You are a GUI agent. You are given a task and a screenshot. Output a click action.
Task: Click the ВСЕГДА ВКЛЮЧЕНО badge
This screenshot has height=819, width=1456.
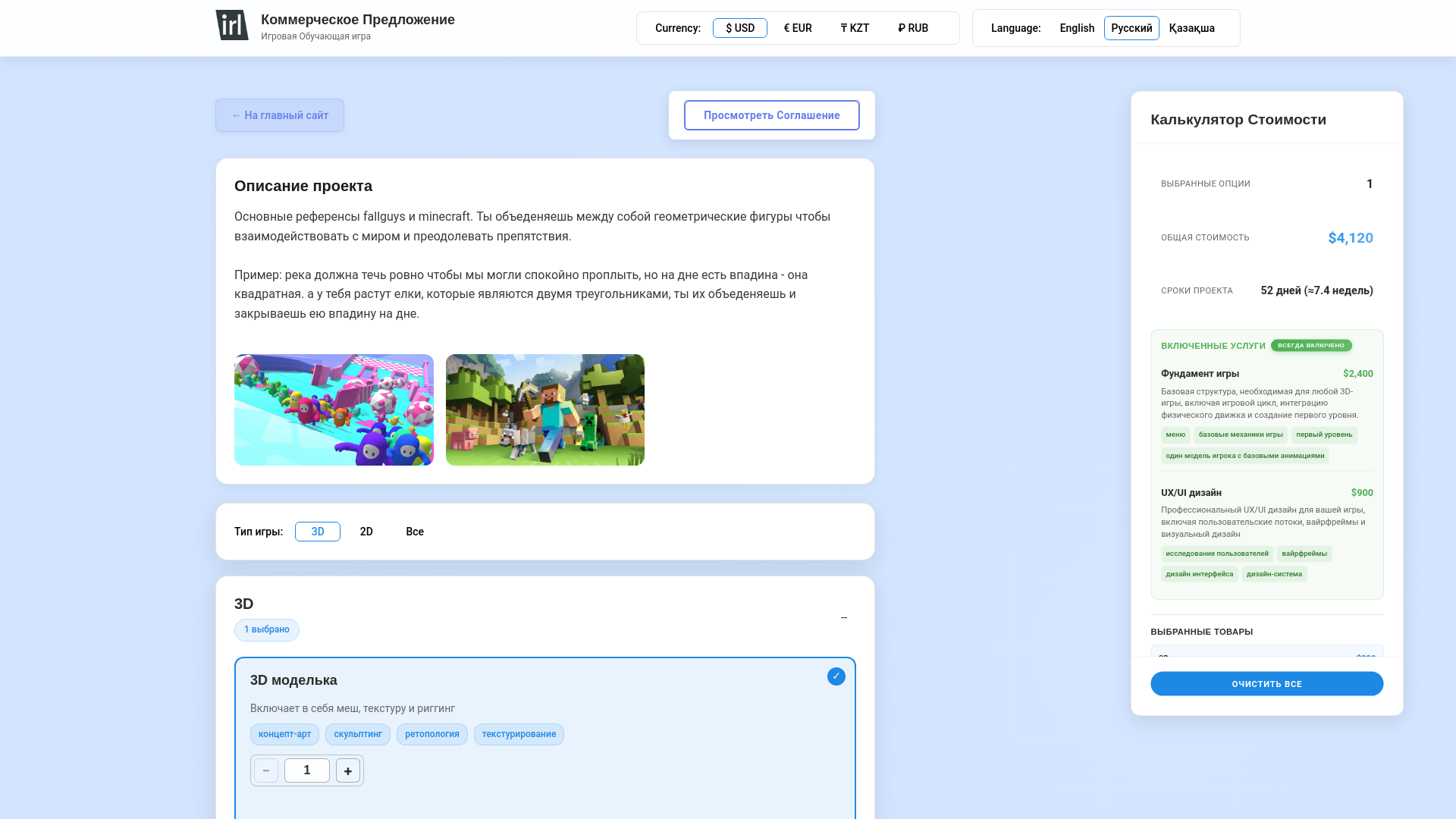pyautogui.click(x=1311, y=346)
